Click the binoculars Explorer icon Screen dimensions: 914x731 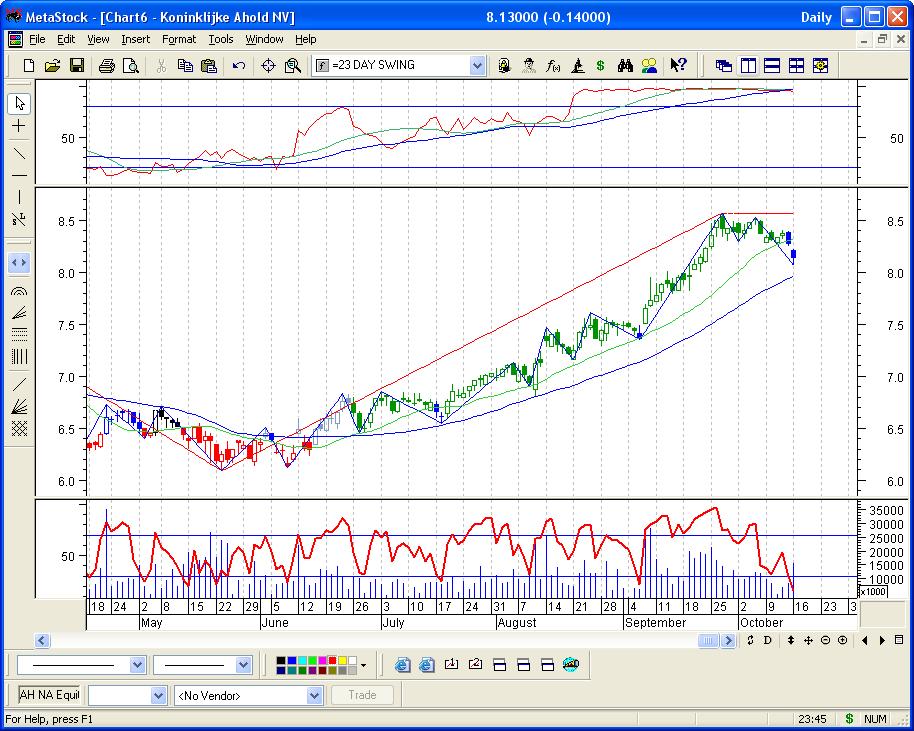[x=625, y=66]
